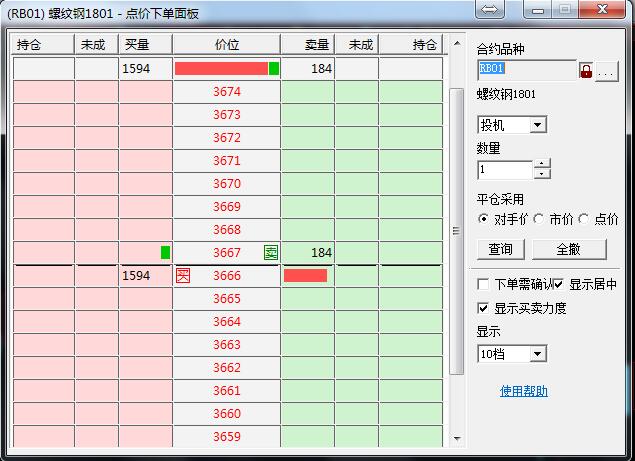Click the quantity input field showing 1
This screenshot has width=635, height=461.
pos(505,169)
